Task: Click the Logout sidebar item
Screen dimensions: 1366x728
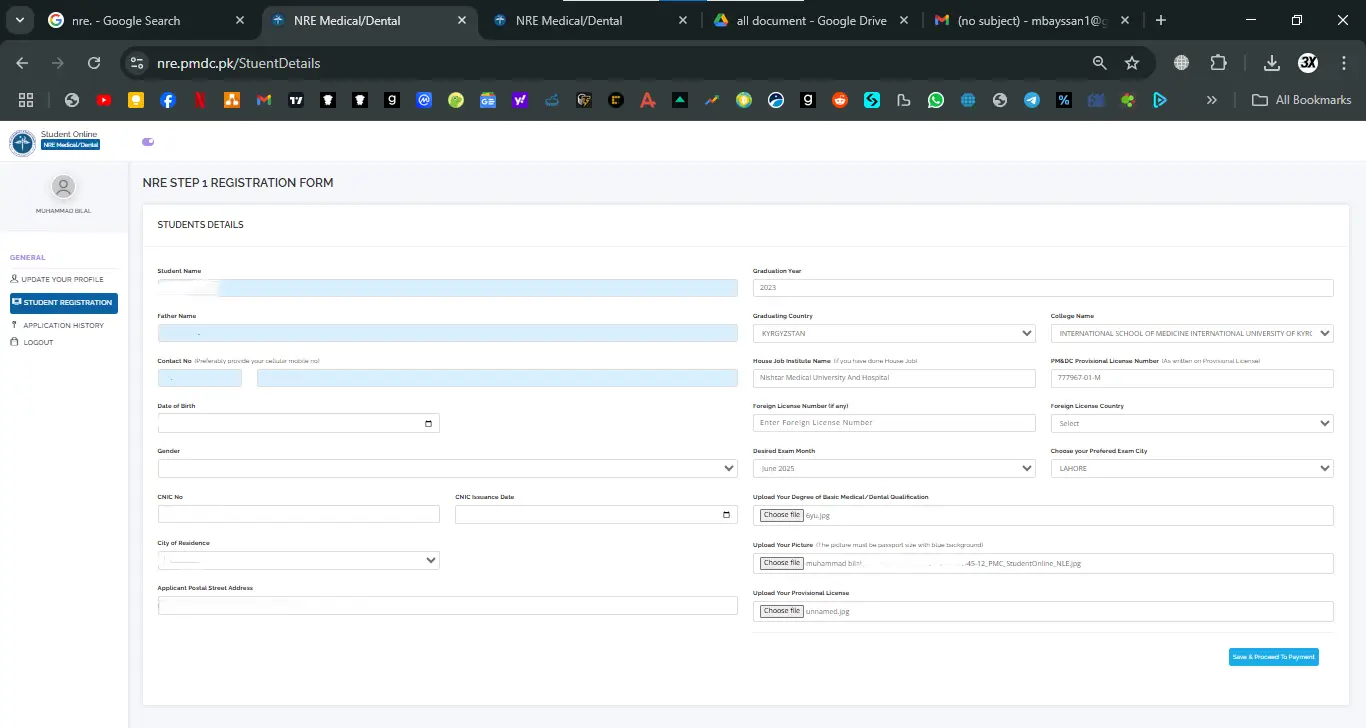Action: (38, 342)
